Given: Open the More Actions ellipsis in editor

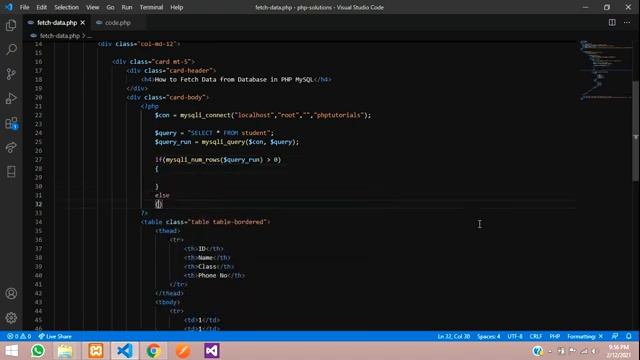Looking at the screenshot, I should tap(627, 22).
